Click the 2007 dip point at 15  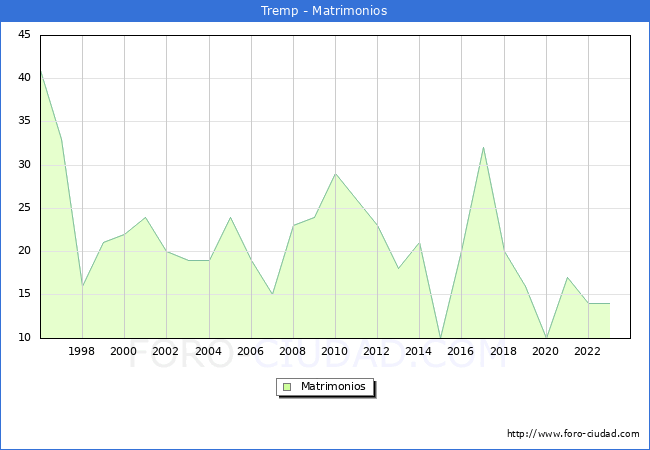tap(272, 294)
